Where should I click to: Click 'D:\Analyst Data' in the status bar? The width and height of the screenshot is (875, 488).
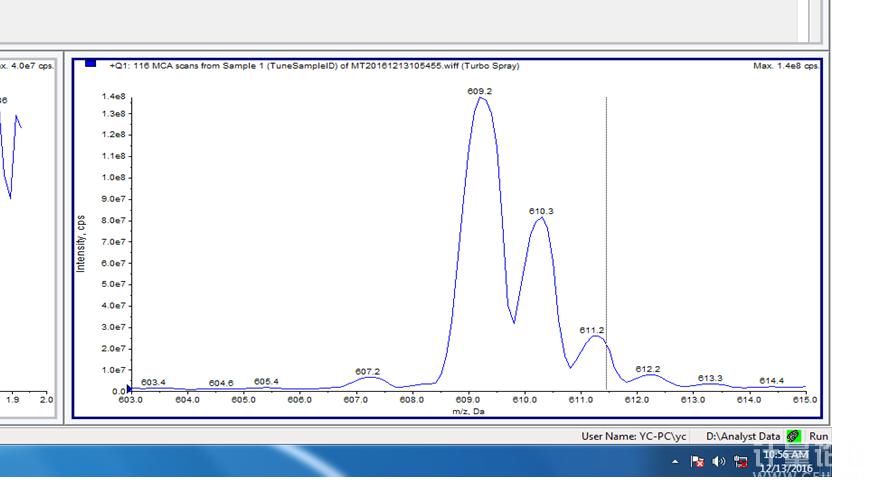click(743, 436)
